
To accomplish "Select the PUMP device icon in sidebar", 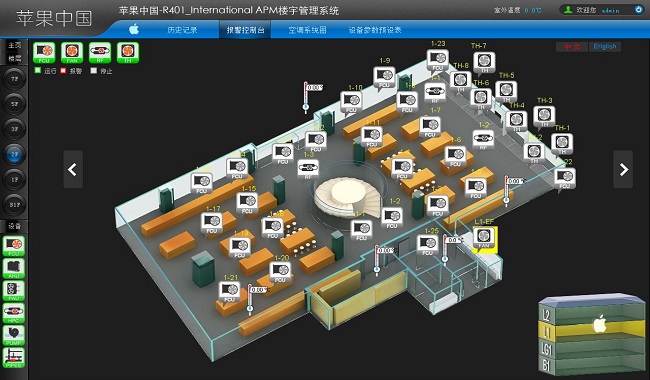I will click(x=14, y=335).
